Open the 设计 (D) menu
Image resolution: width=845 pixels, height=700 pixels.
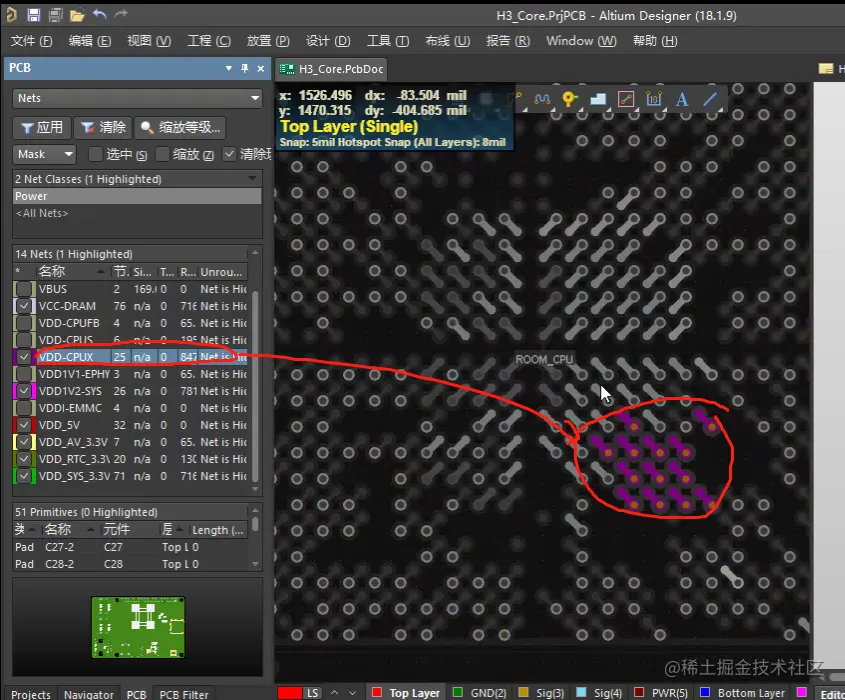(328, 41)
